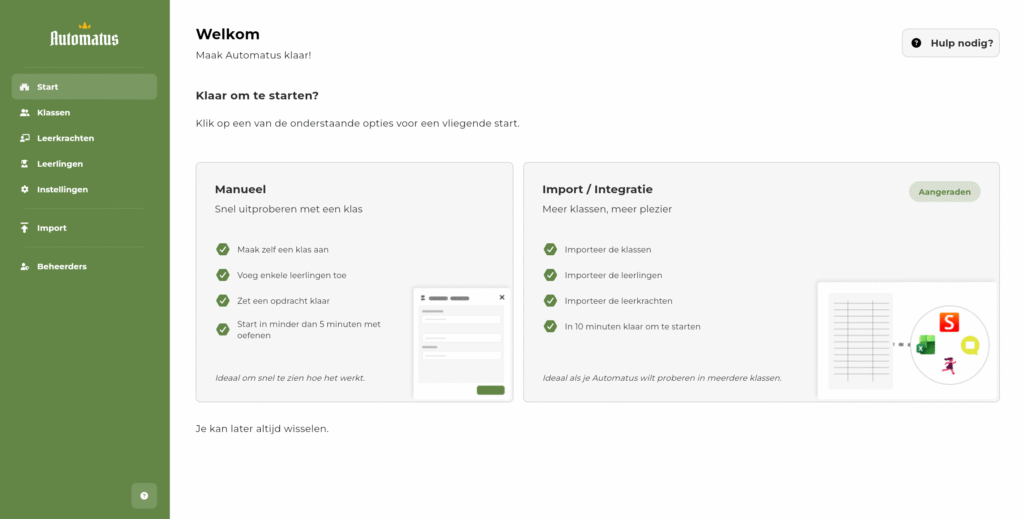Select the Import / Integratie card title
Viewport: 1024px width, 519px height.
pos(597,189)
